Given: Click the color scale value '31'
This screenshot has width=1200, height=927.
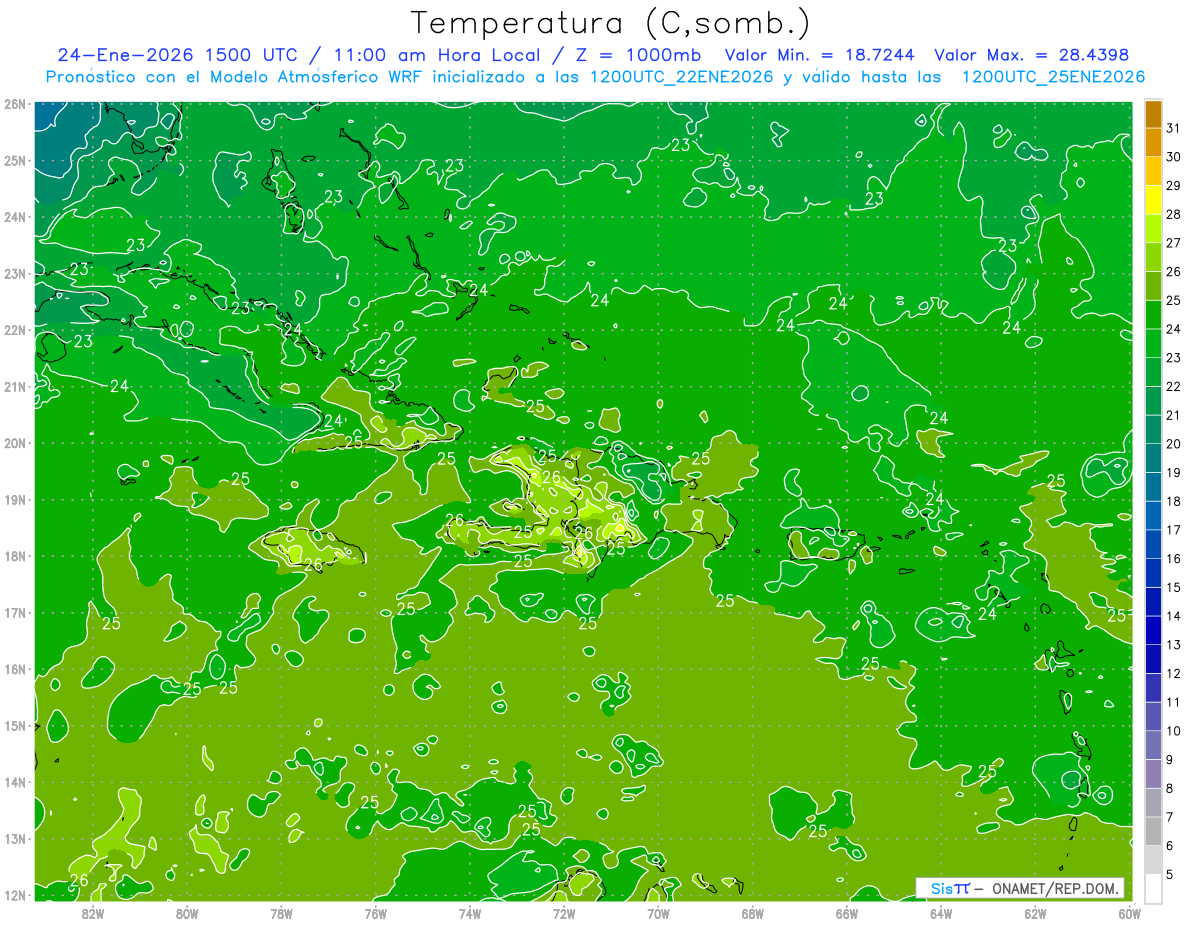Looking at the screenshot, I should (1173, 130).
